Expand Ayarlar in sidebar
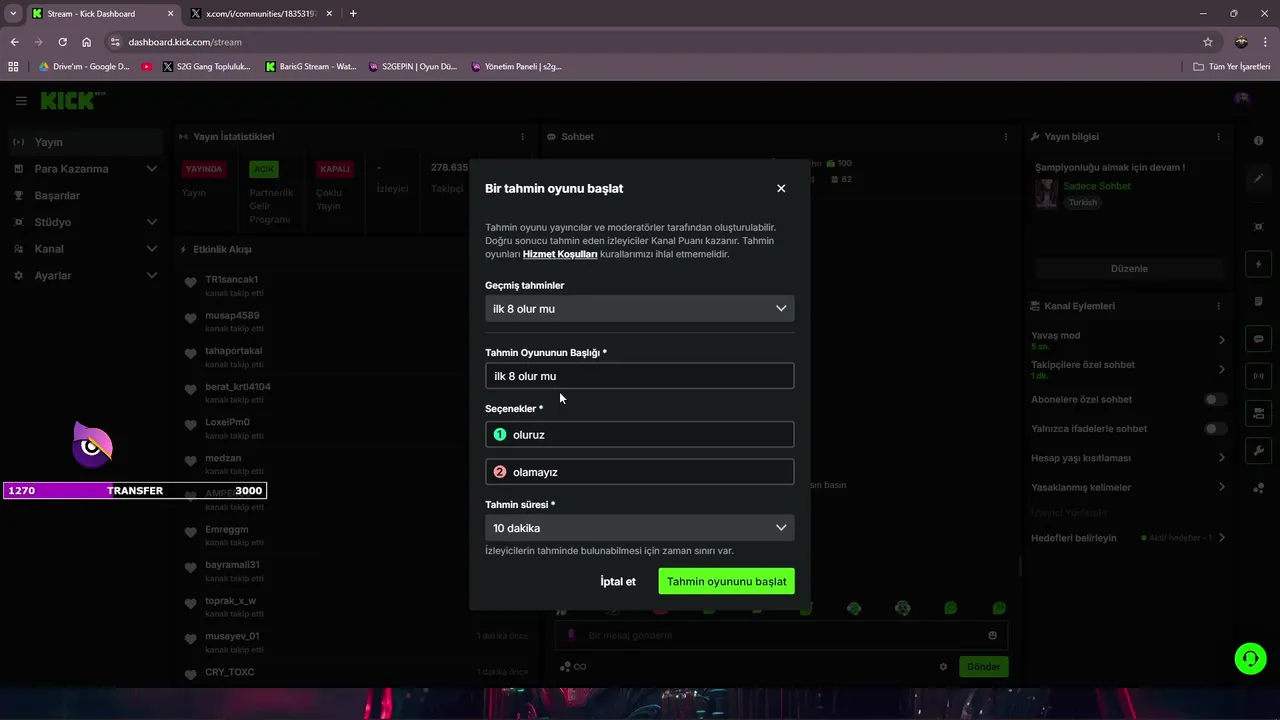Image resolution: width=1280 pixels, height=720 pixels. (152, 275)
